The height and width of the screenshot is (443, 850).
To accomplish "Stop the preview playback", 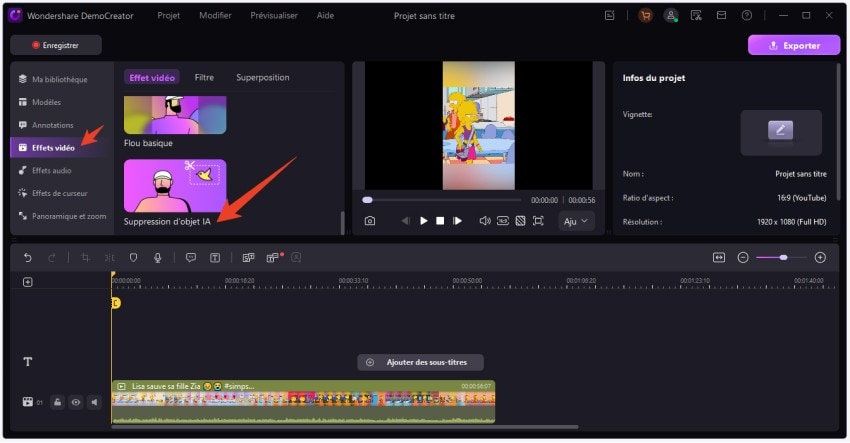I will [440, 221].
